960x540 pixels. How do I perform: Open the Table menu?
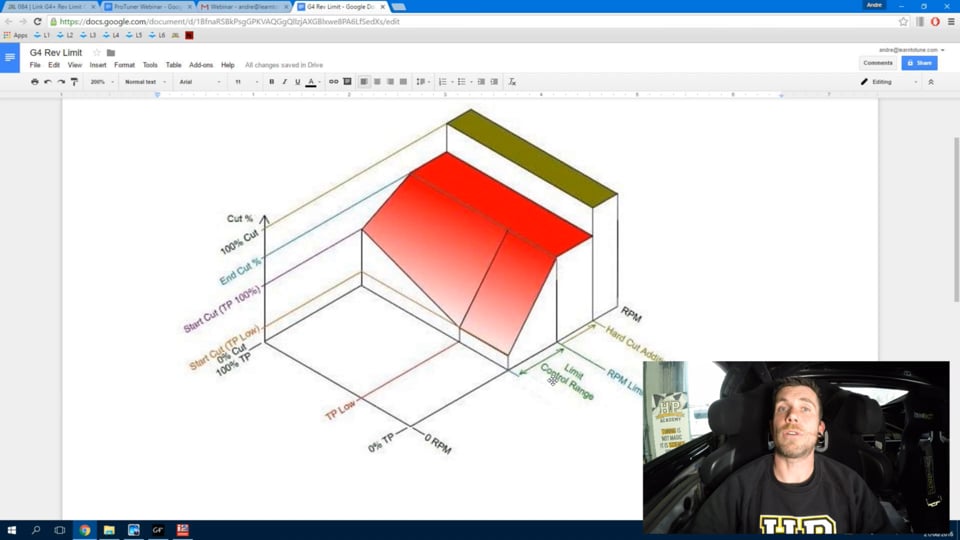tap(173, 65)
